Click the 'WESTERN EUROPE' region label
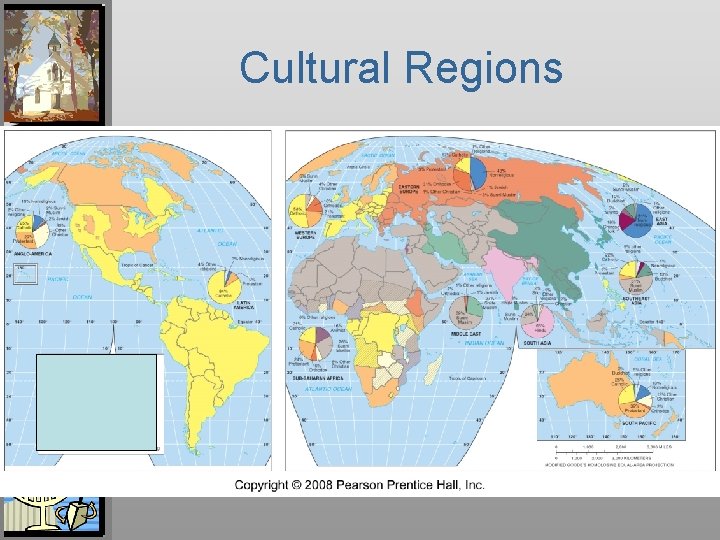720x540 pixels. click(x=305, y=236)
